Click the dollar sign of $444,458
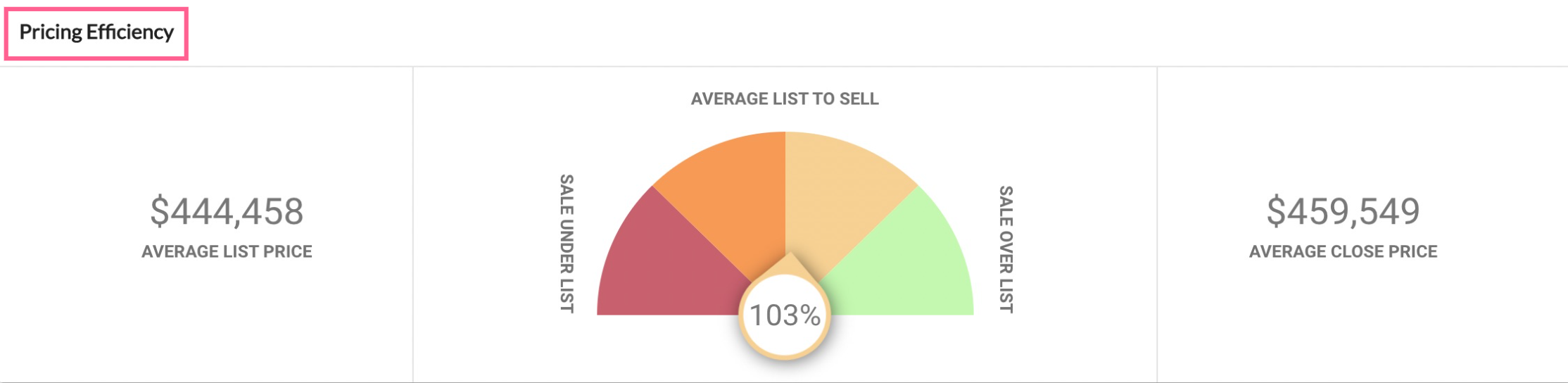This screenshot has height=383, width=1568. point(160,211)
